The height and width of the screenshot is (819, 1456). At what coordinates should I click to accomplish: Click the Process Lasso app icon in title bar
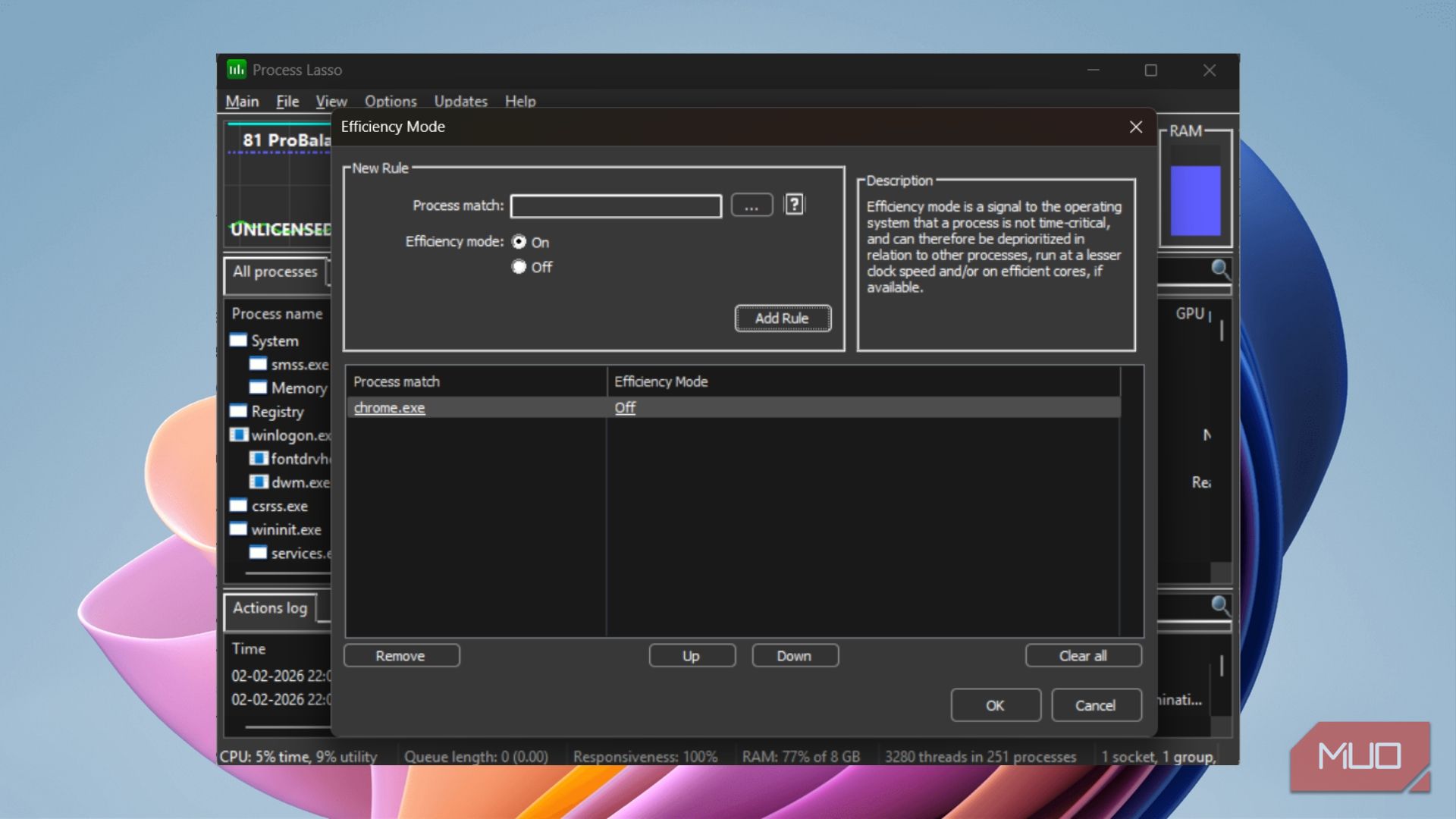237,70
